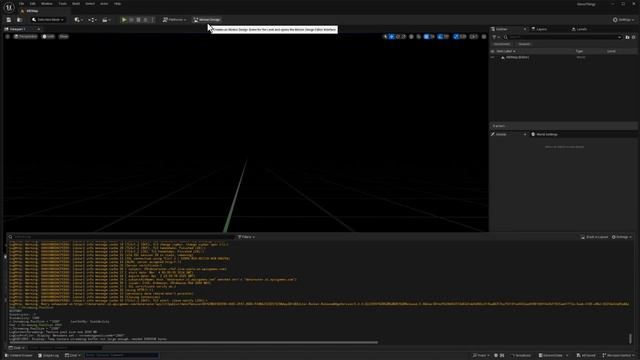640x360 pixels.
Task: Select the scale gizmo tool in viewport
Action: [404, 37]
